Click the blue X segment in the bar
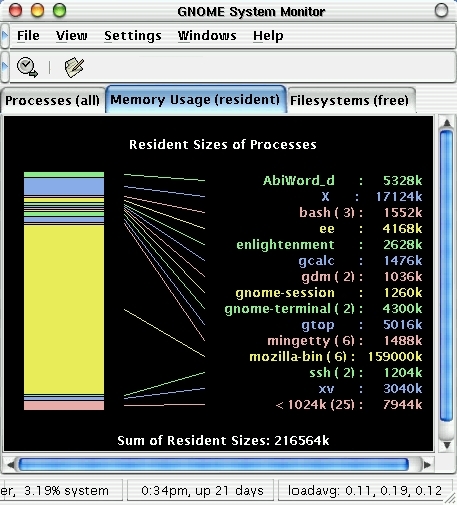This screenshot has width=457, height=505. (64, 186)
